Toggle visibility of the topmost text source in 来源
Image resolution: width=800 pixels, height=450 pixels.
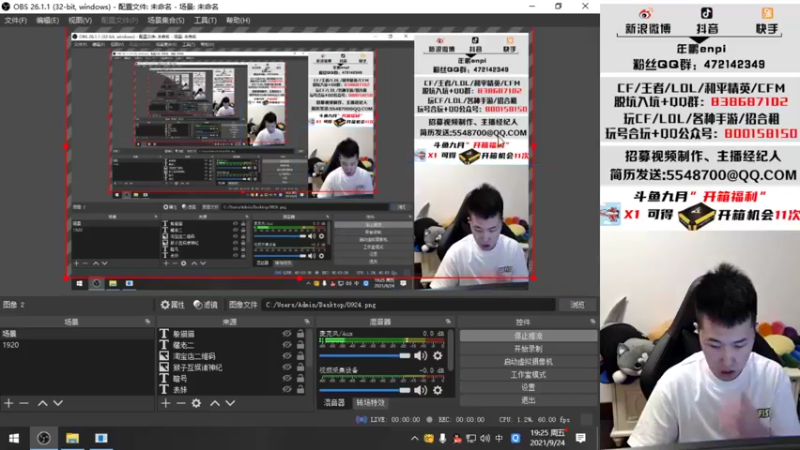point(287,334)
